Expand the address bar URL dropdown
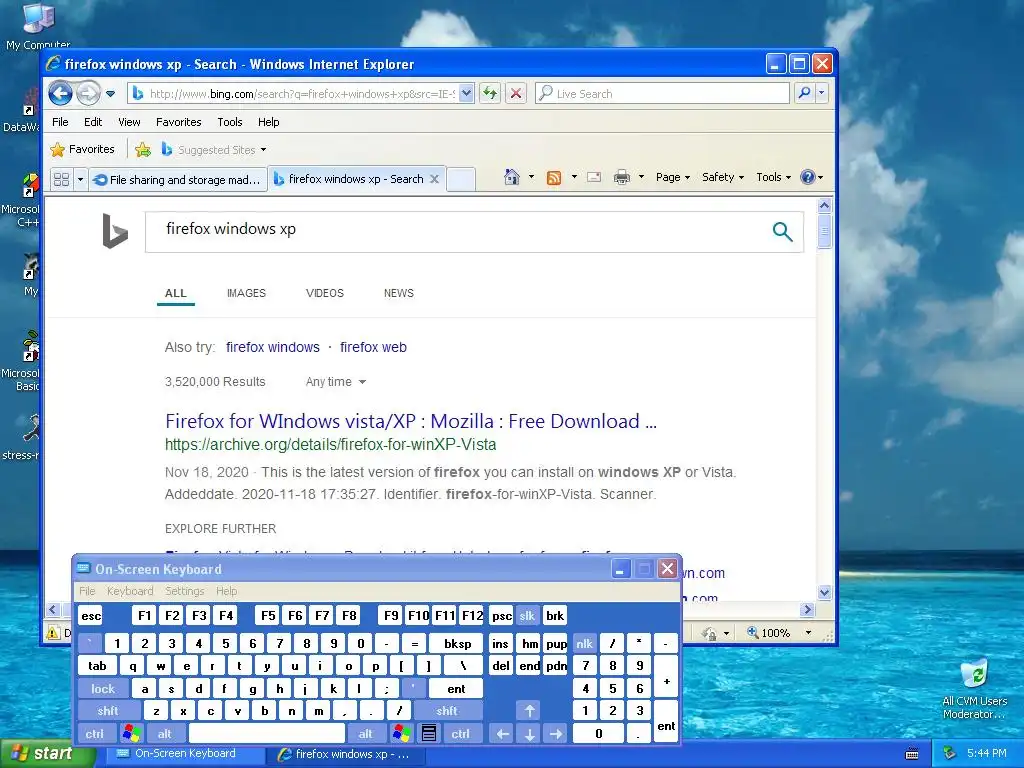 (466, 93)
